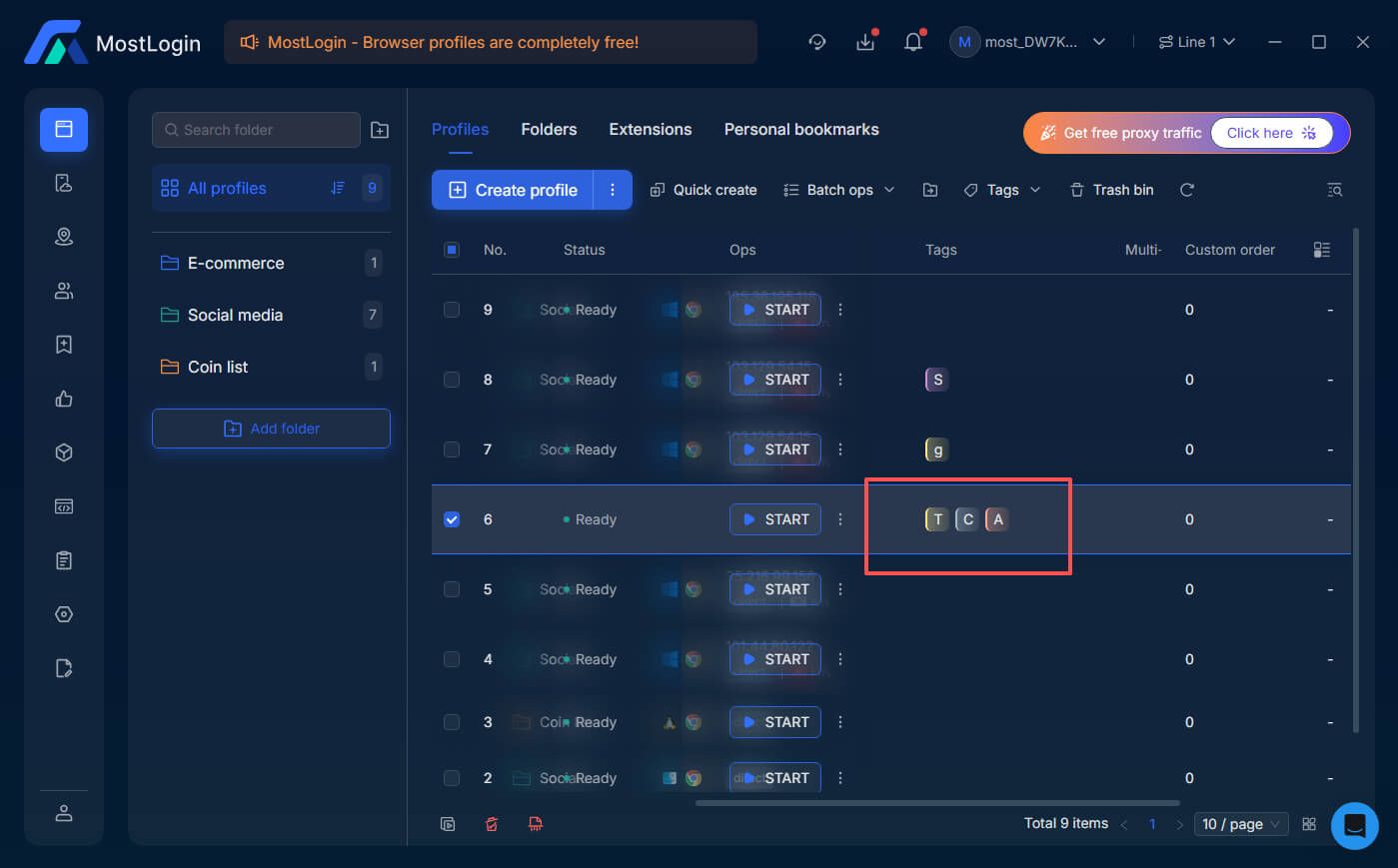Click the notifications bell icon
The image size is (1398, 868).
(x=912, y=41)
